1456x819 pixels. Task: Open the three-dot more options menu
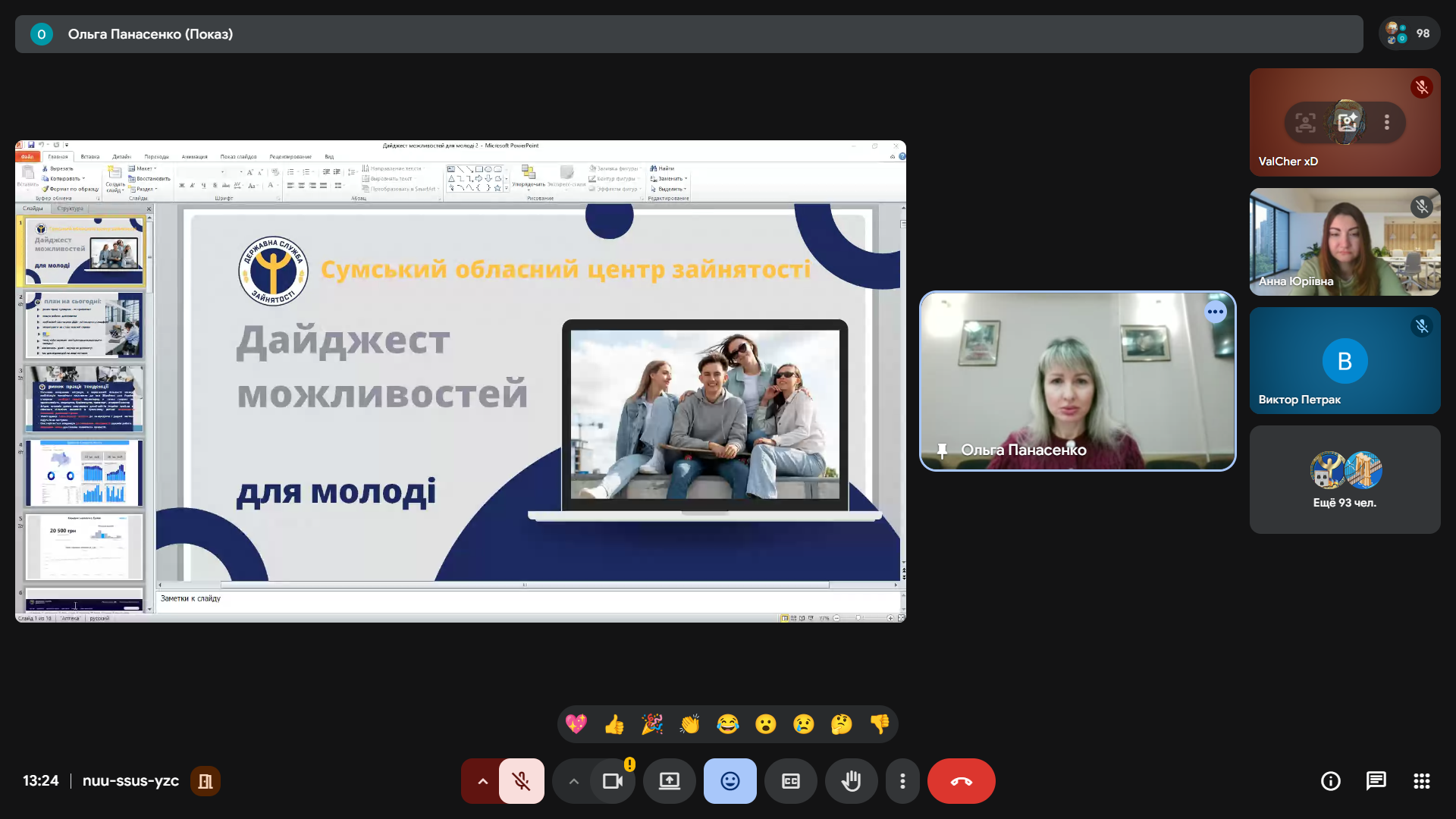click(x=902, y=781)
